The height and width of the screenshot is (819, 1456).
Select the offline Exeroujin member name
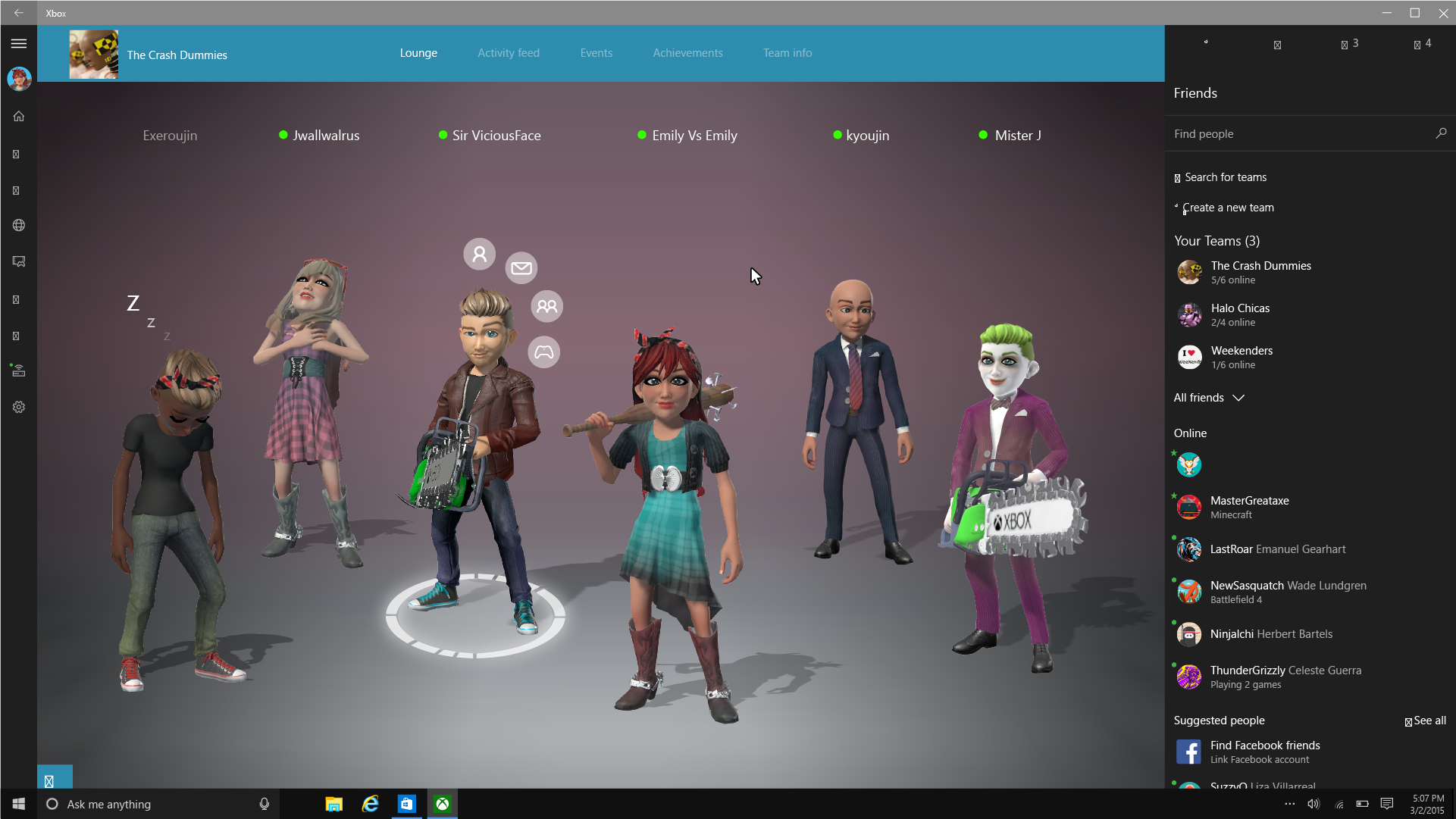[x=170, y=136]
